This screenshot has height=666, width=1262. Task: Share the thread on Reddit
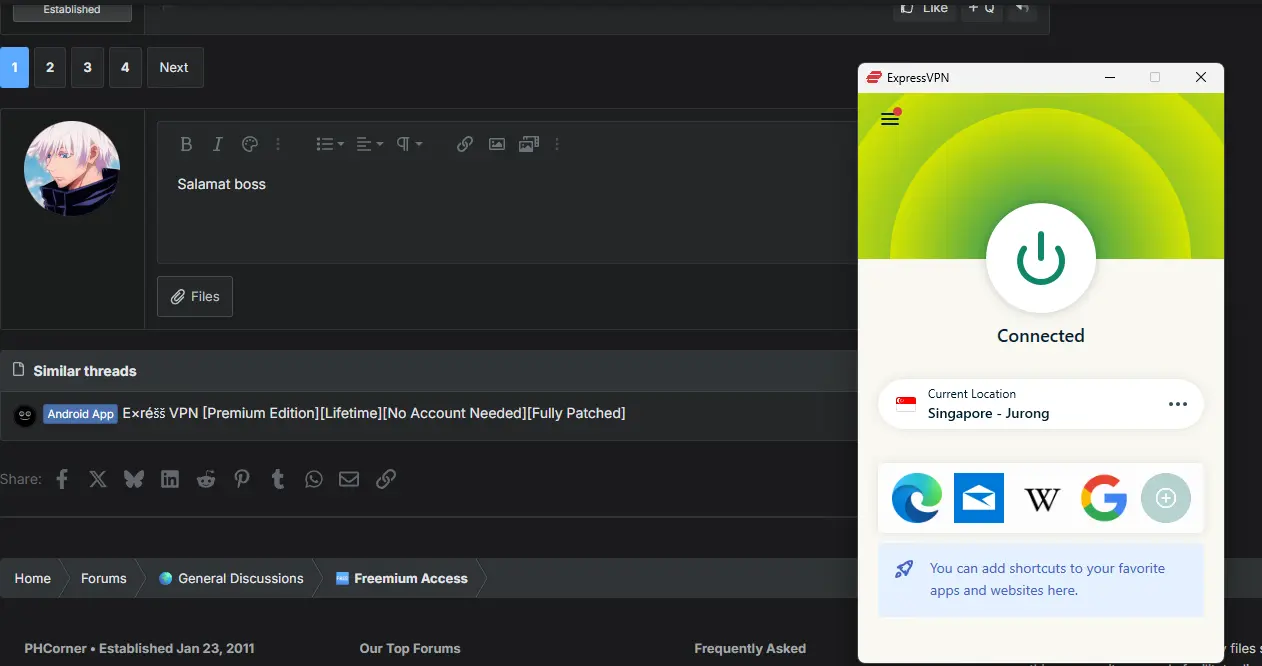click(206, 479)
